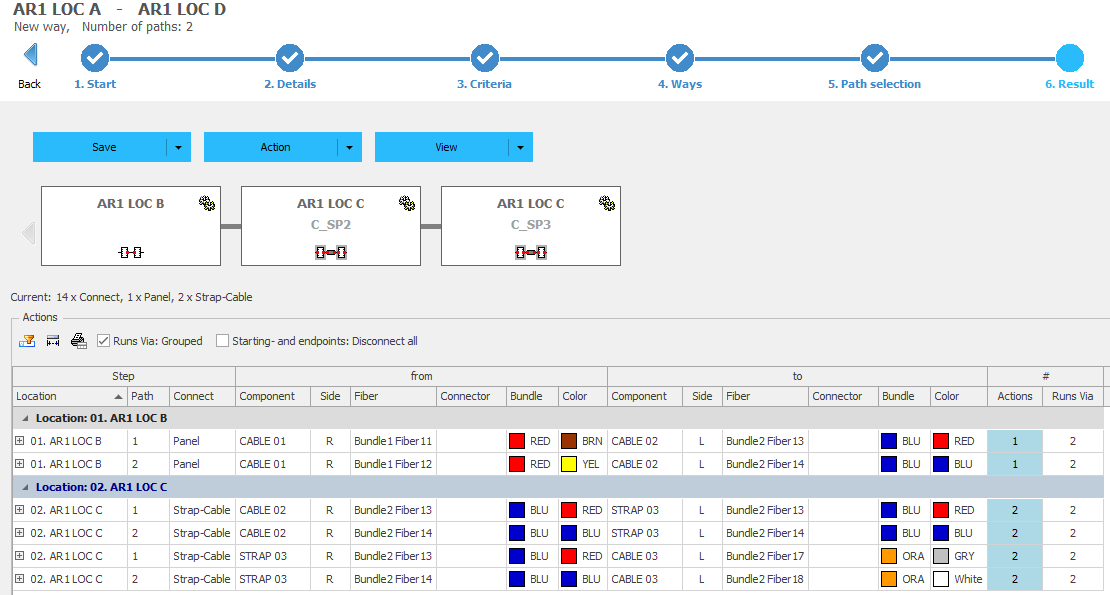1110x595 pixels.
Task: Click the Back arrow icon
Action: tap(30, 55)
